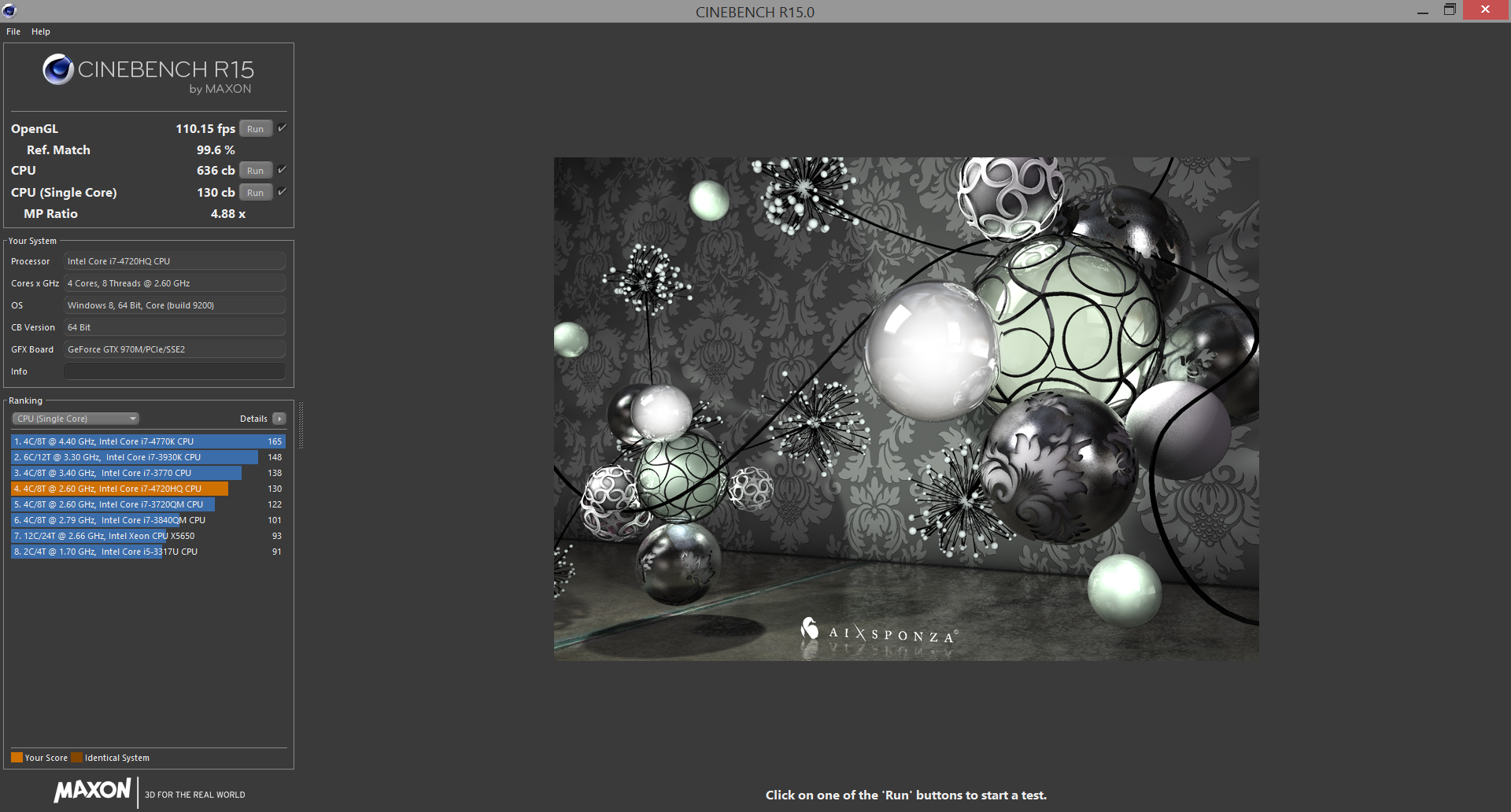Select ranking row 7 Intel Xeon X5650

click(x=148, y=536)
